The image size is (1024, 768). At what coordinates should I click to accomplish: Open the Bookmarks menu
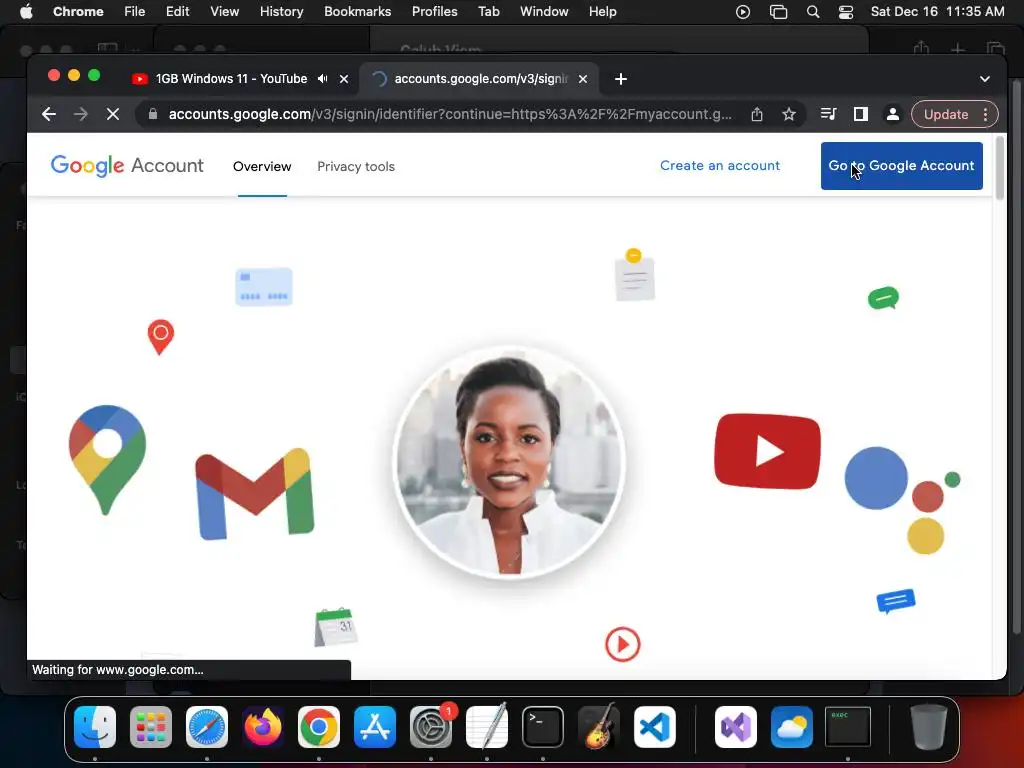point(357,12)
